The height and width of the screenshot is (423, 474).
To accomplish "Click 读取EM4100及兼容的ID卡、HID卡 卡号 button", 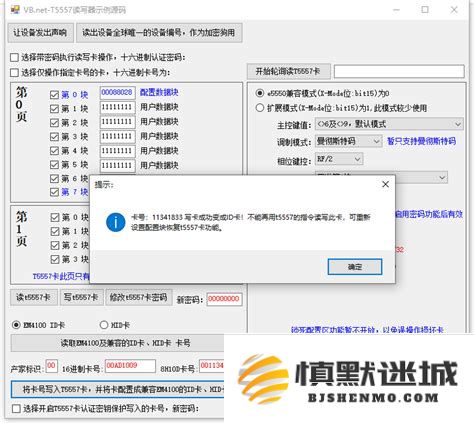I will pos(117,343).
